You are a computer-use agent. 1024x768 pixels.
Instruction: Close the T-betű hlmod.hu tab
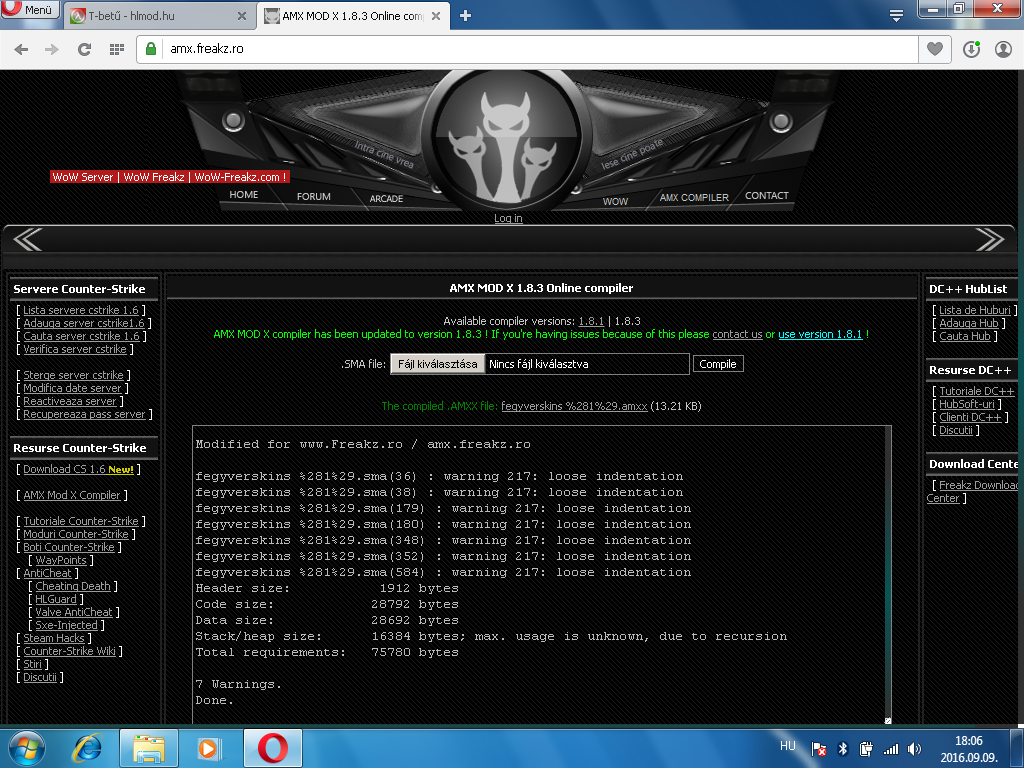(242, 16)
